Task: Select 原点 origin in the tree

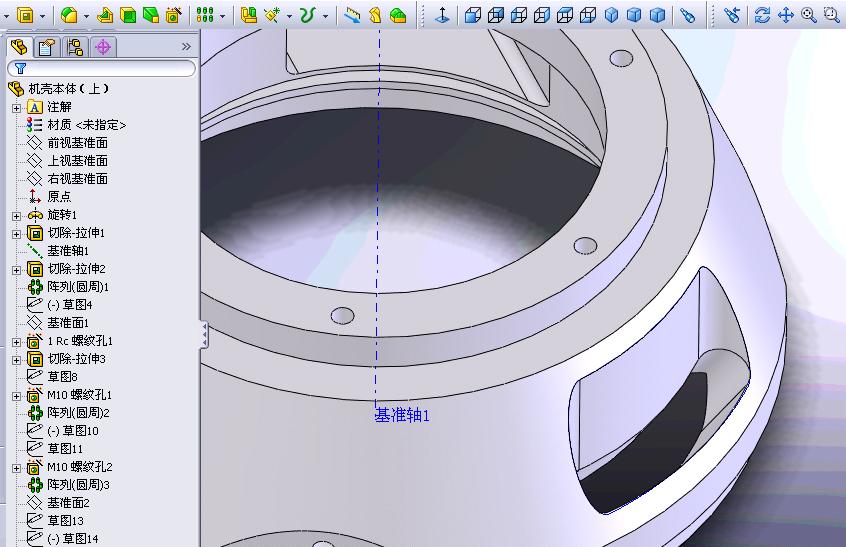Action: 59,196
